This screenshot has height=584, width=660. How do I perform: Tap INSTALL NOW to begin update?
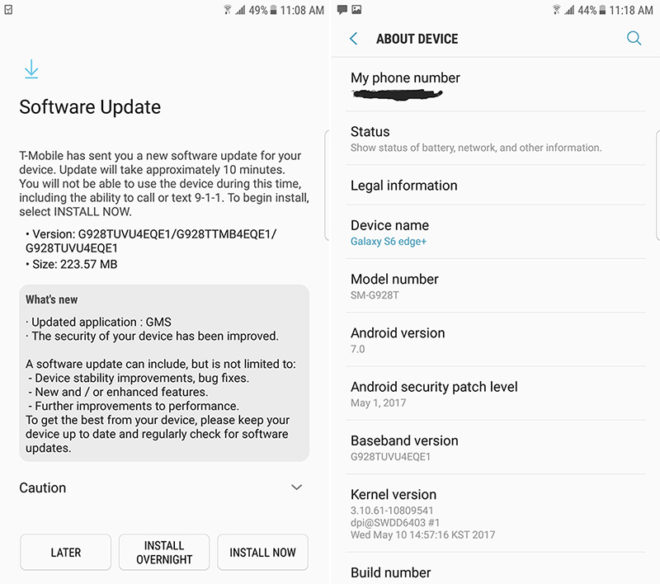(x=263, y=552)
